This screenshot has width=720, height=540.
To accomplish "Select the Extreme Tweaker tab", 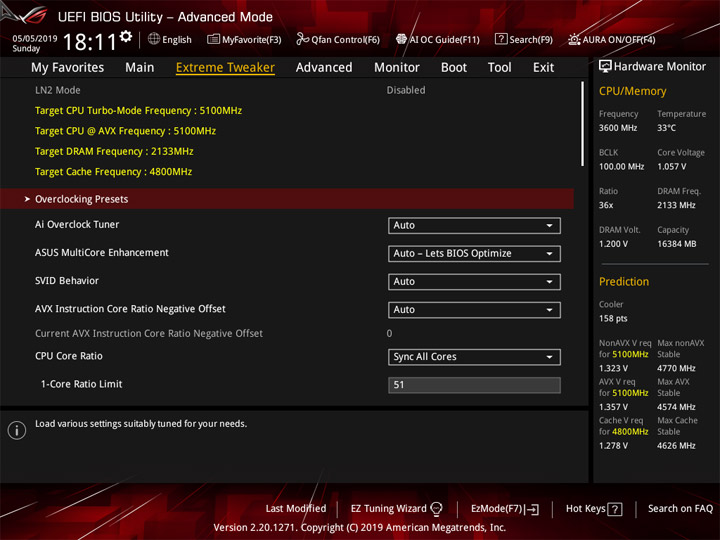I will click(x=225, y=68).
